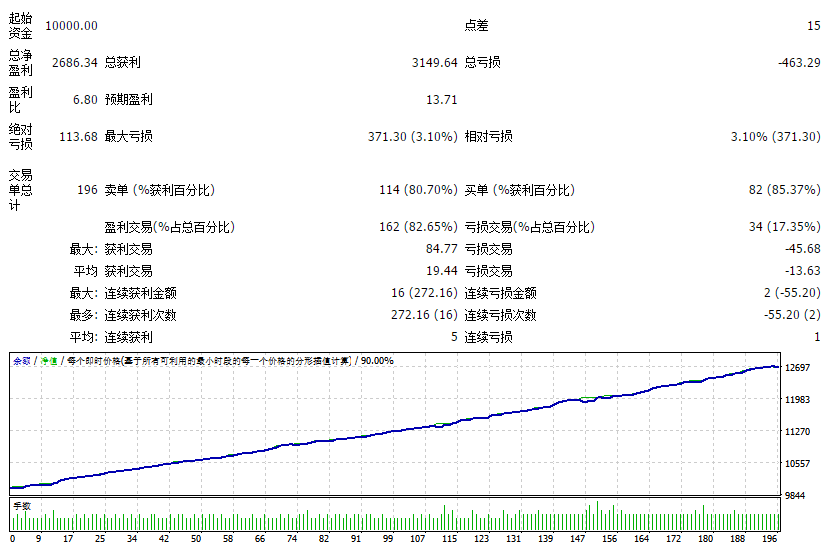
Task: Click maximal drawdown value 371.30 (3.10%)
Action: (x=413, y=136)
